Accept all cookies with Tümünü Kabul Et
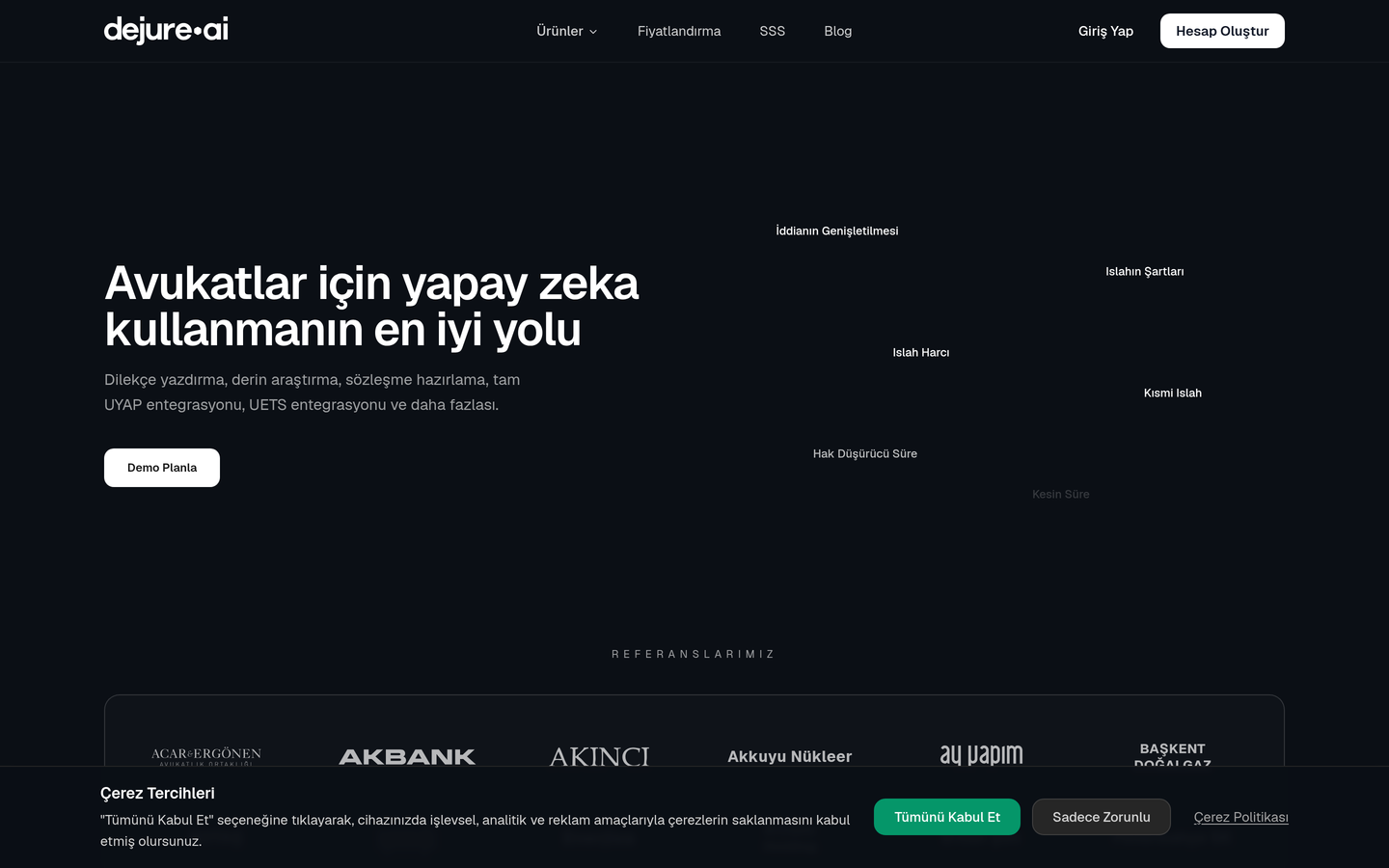1389x868 pixels. tap(947, 817)
